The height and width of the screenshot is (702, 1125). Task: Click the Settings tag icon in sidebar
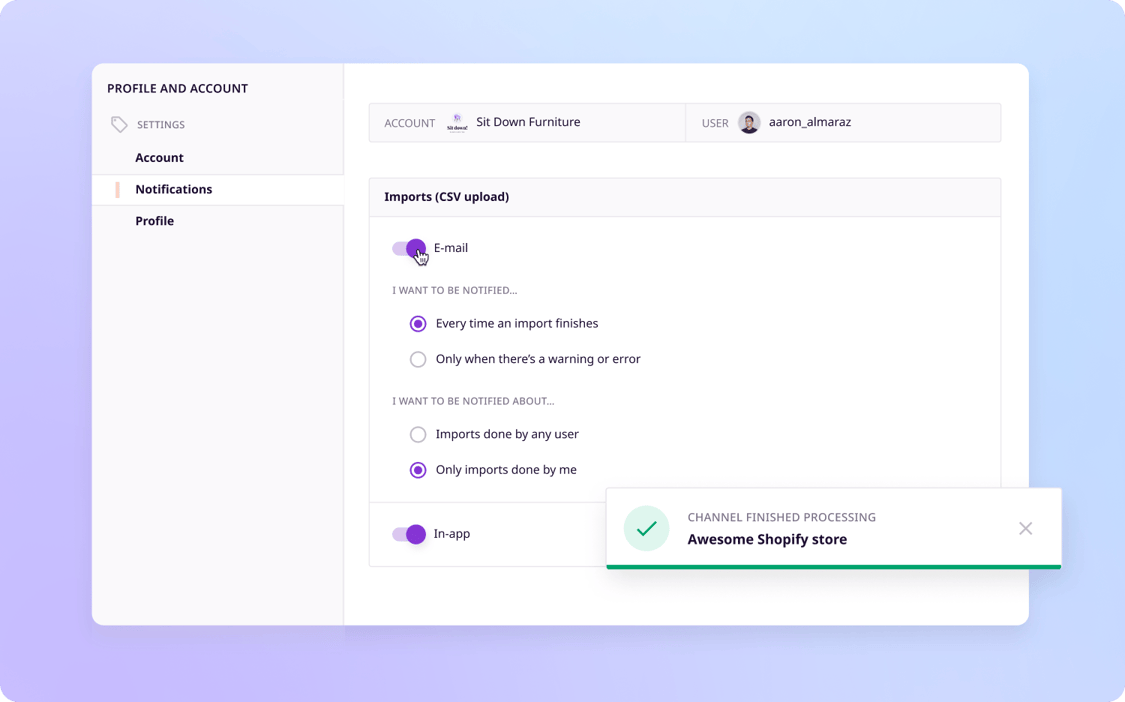pos(119,125)
